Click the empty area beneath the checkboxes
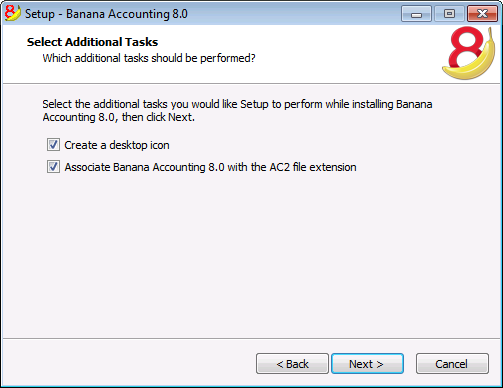Viewport: 503px width, 388px height. pos(252,255)
